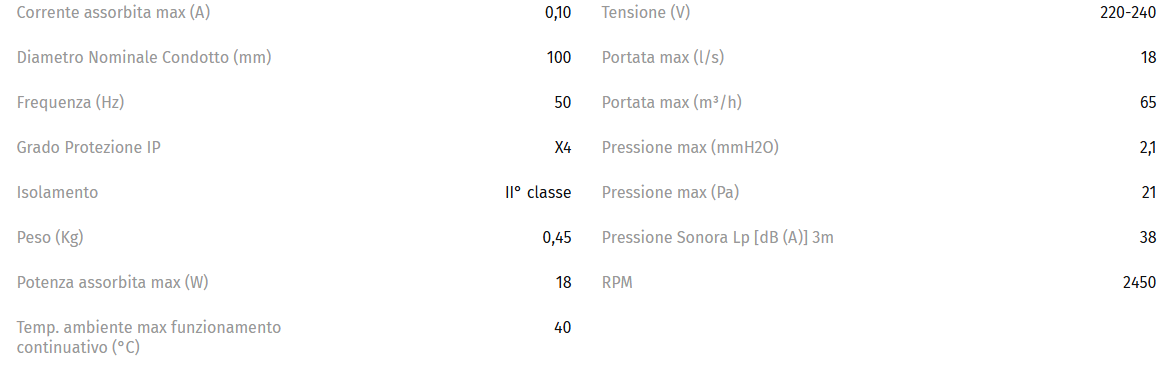Screen dimensions: 1173x370
Task: Select the X4 protection rating value
Action: [563, 147]
